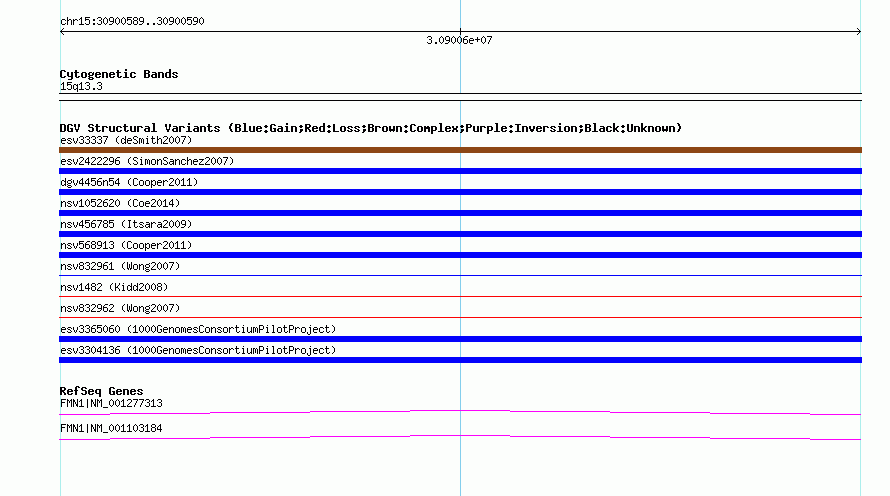Click the blue bar under esv3365060
Image resolution: width=890 pixels, height=496 pixels.
click(460, 339)
